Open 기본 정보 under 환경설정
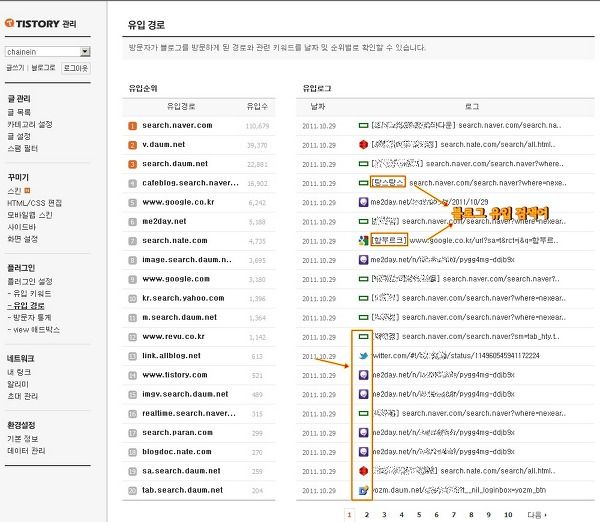 point(23,439)
